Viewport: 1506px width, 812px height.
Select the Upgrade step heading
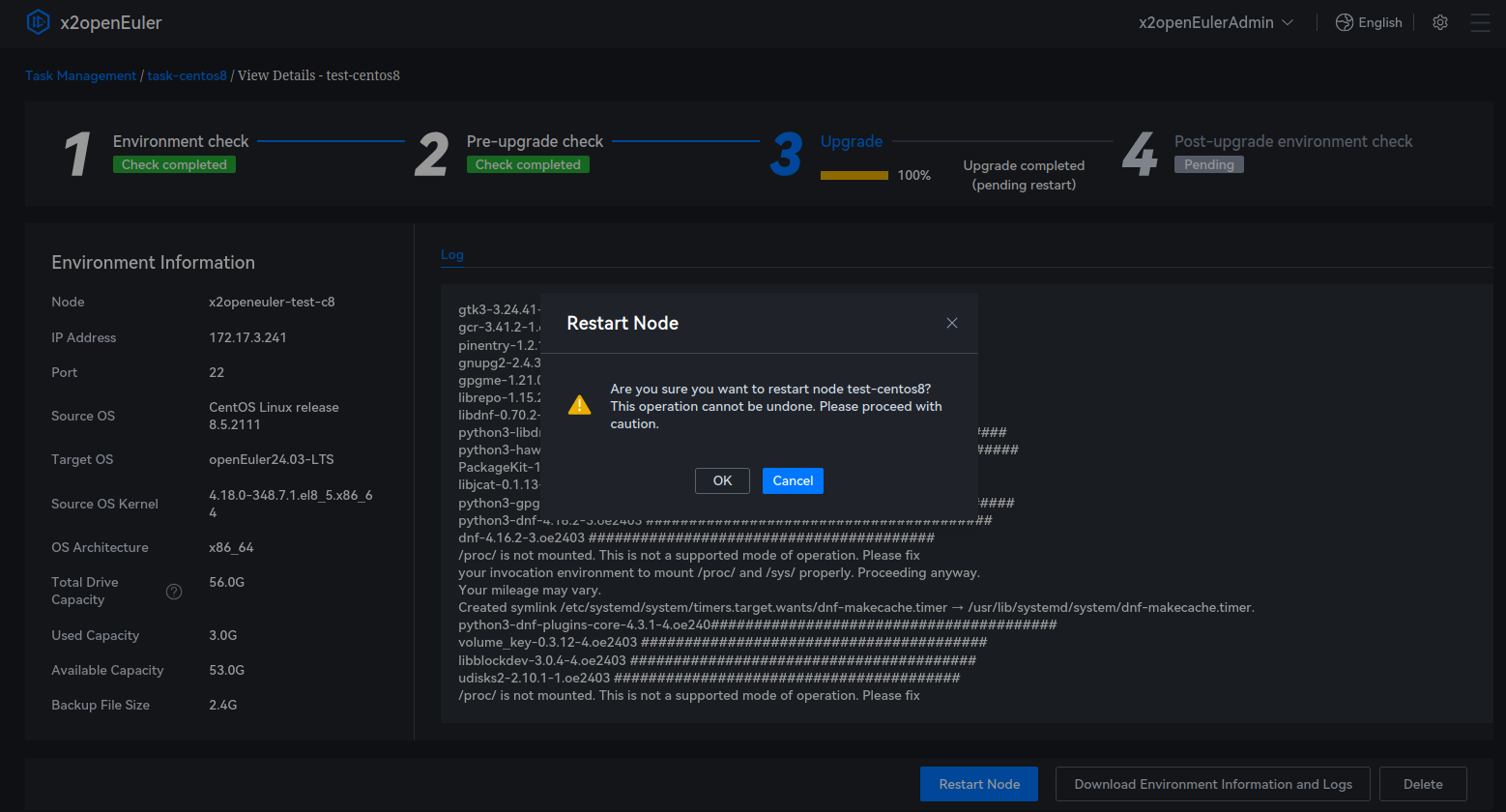[851, 141]
